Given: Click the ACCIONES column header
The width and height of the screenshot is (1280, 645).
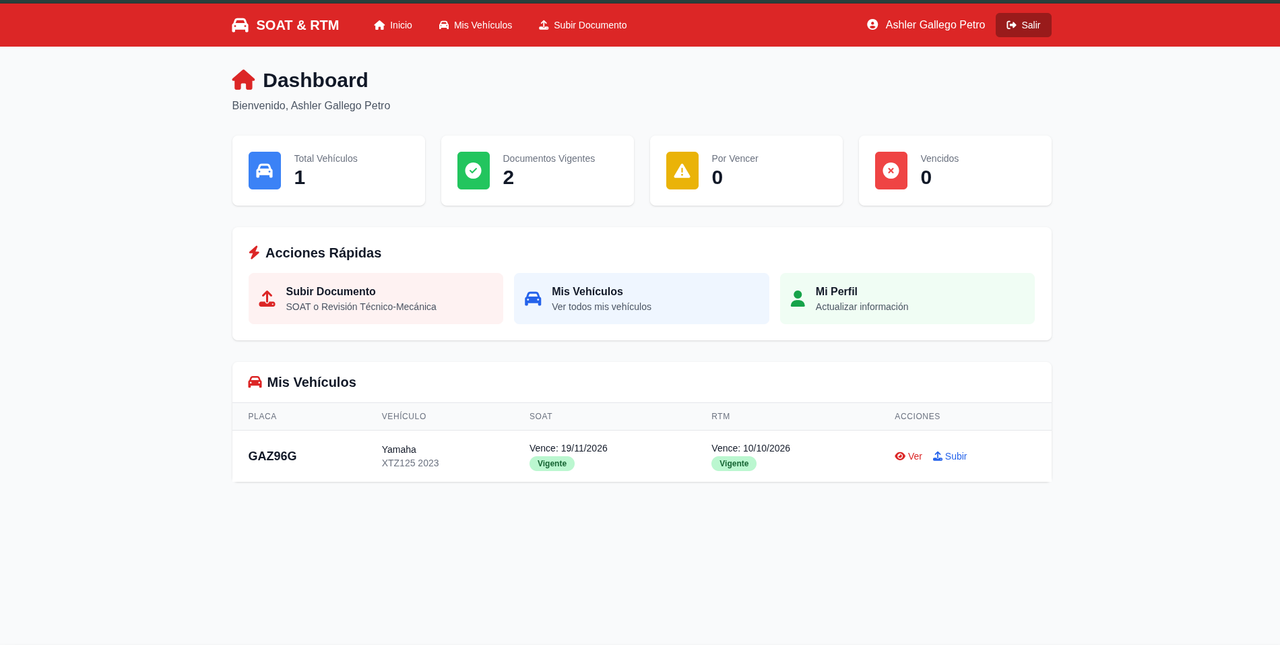Looking at the screenshot, I should 917,416.
